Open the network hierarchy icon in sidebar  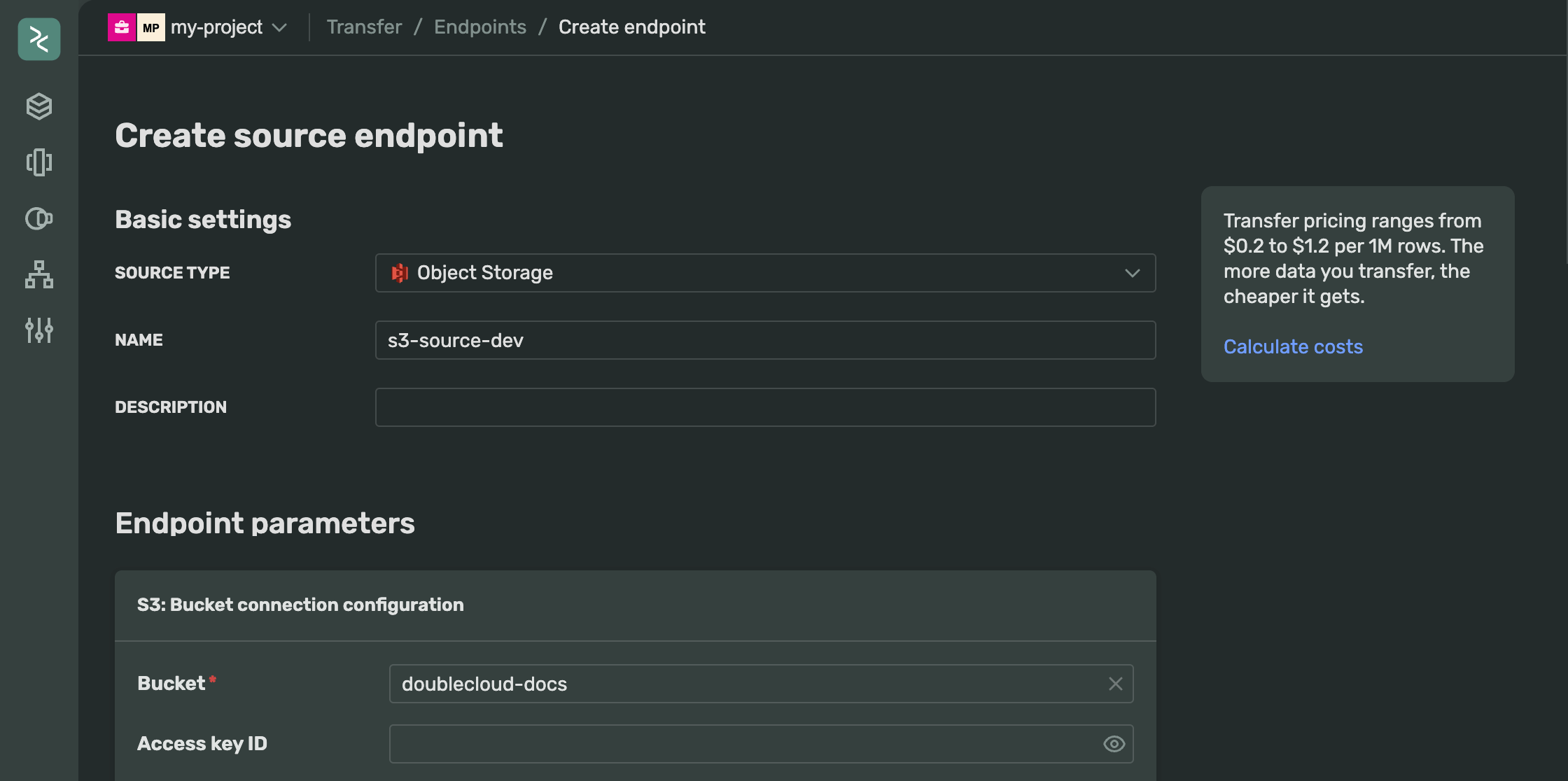(x=39, y=274)
